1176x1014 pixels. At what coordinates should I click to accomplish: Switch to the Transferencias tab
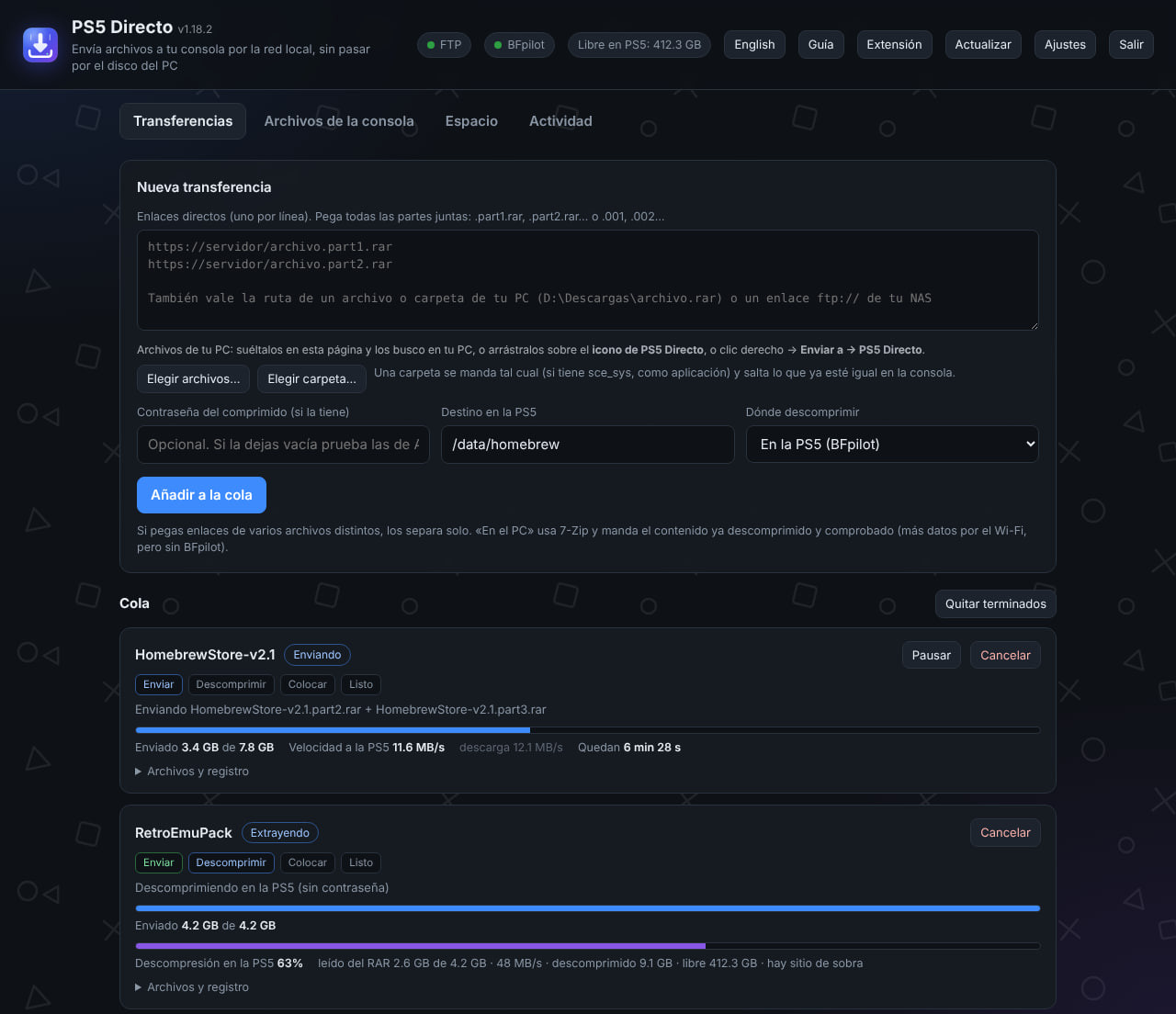click(183, 121)
